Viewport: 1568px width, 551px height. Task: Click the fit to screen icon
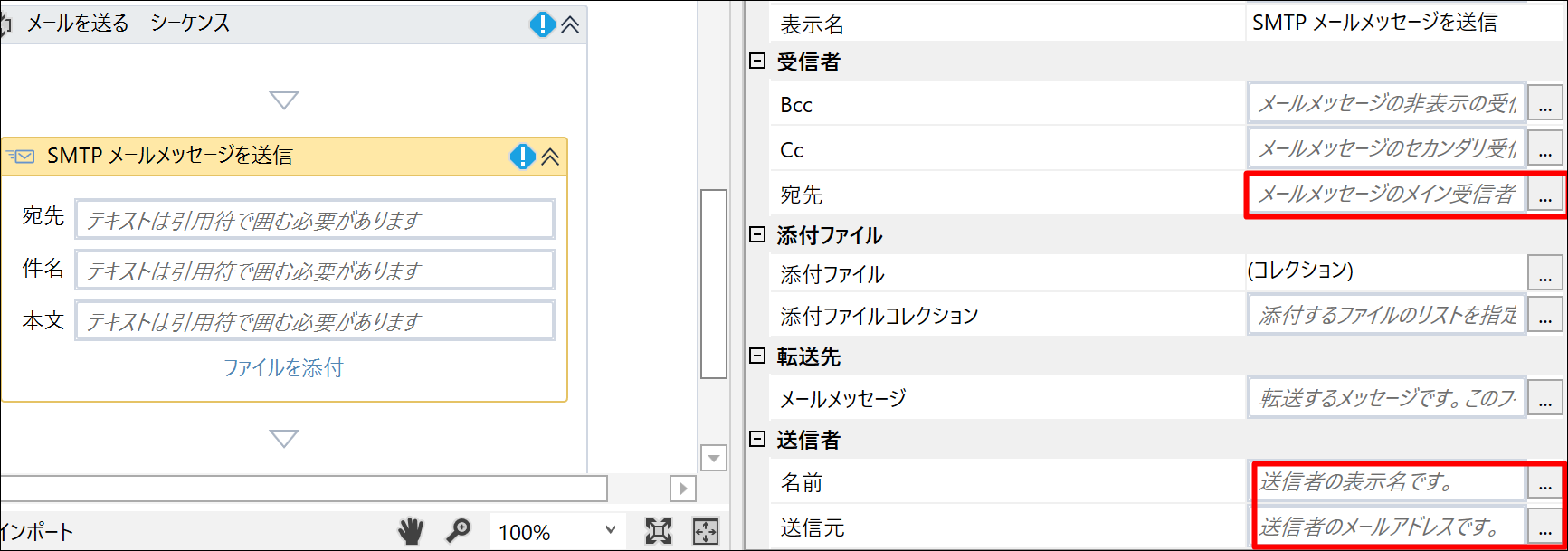(659, 531)
